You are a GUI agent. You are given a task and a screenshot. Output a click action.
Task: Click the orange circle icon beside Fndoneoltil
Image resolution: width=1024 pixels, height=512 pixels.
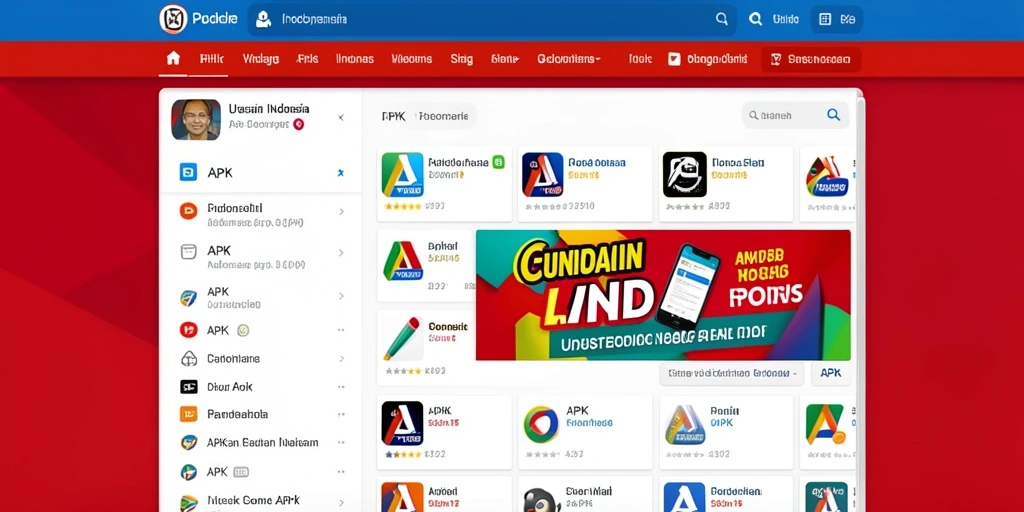tap(188, 210)
